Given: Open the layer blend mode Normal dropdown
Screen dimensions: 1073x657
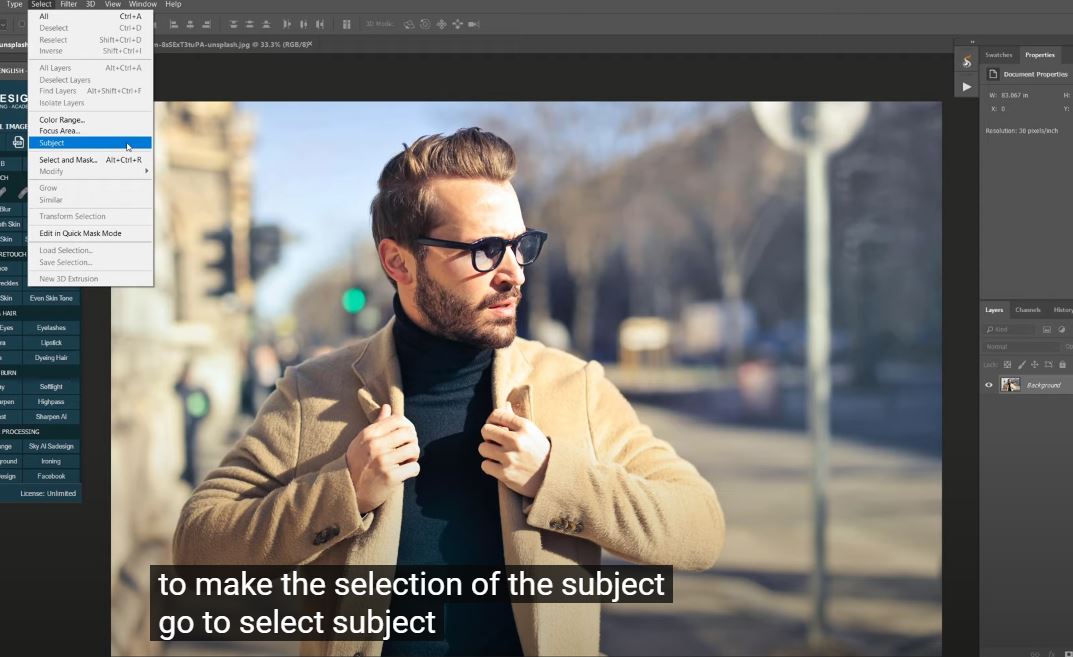Looking at the screenshot, I should (1020, 347).
